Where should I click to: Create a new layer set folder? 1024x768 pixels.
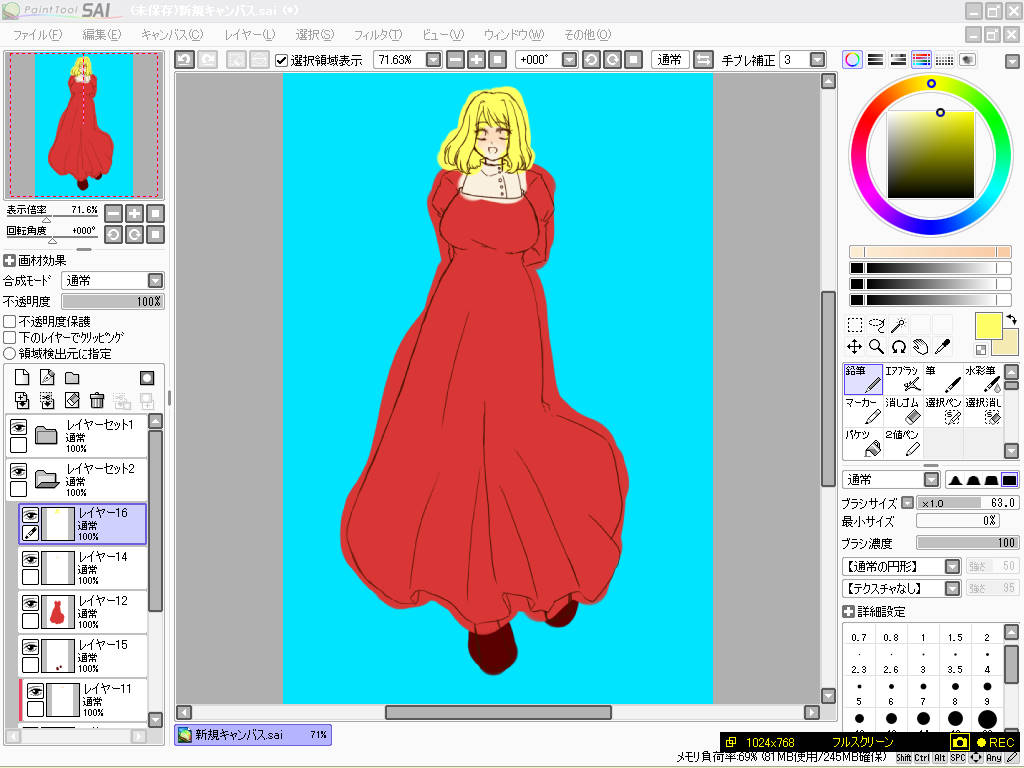pyautogui.click(x=72, y=378)
